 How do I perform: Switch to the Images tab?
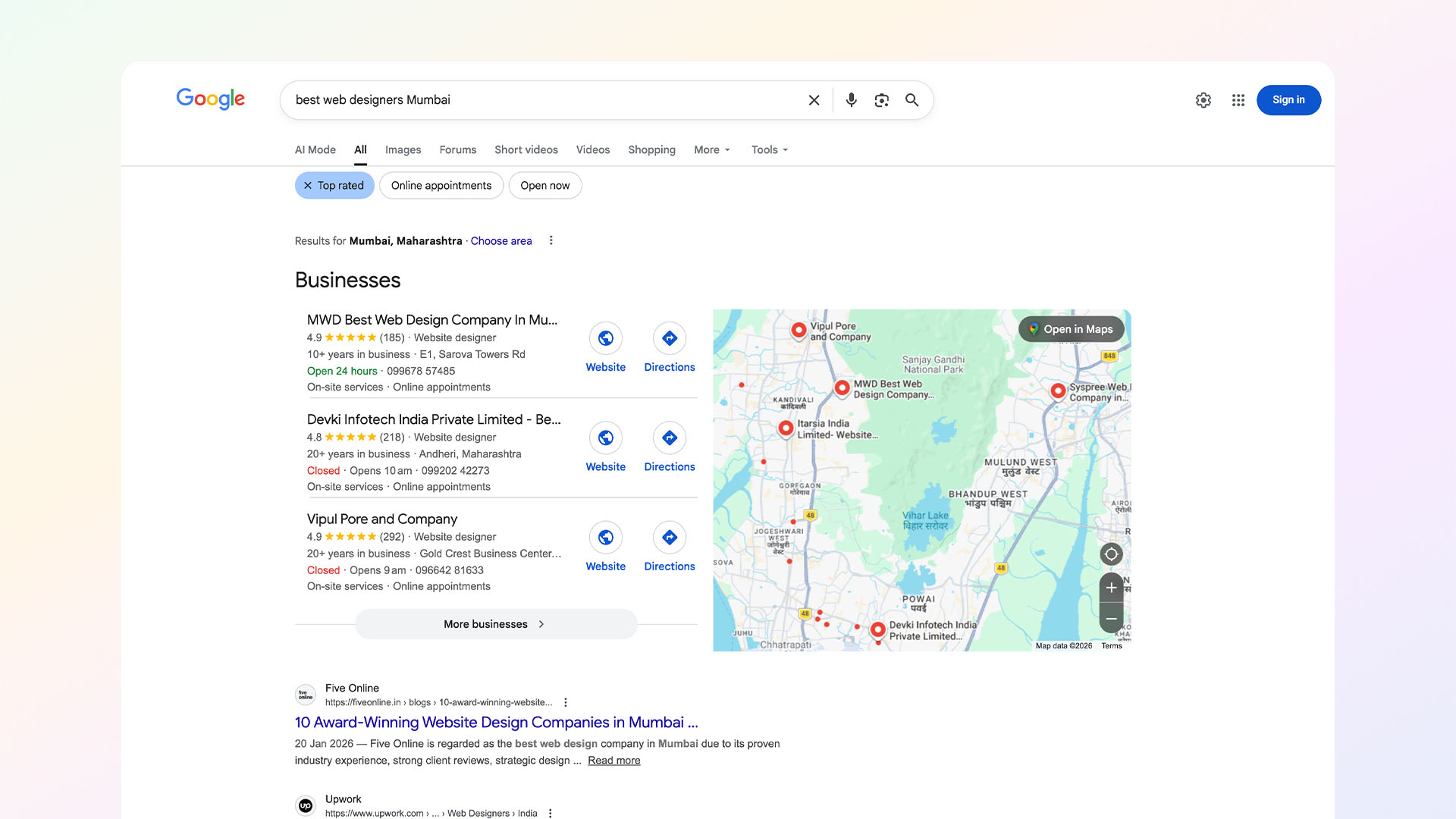coord(403,149)
